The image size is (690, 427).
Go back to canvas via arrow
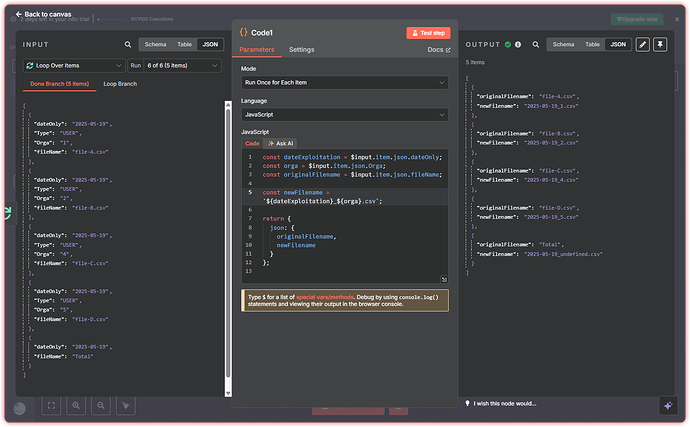[18, 14]
